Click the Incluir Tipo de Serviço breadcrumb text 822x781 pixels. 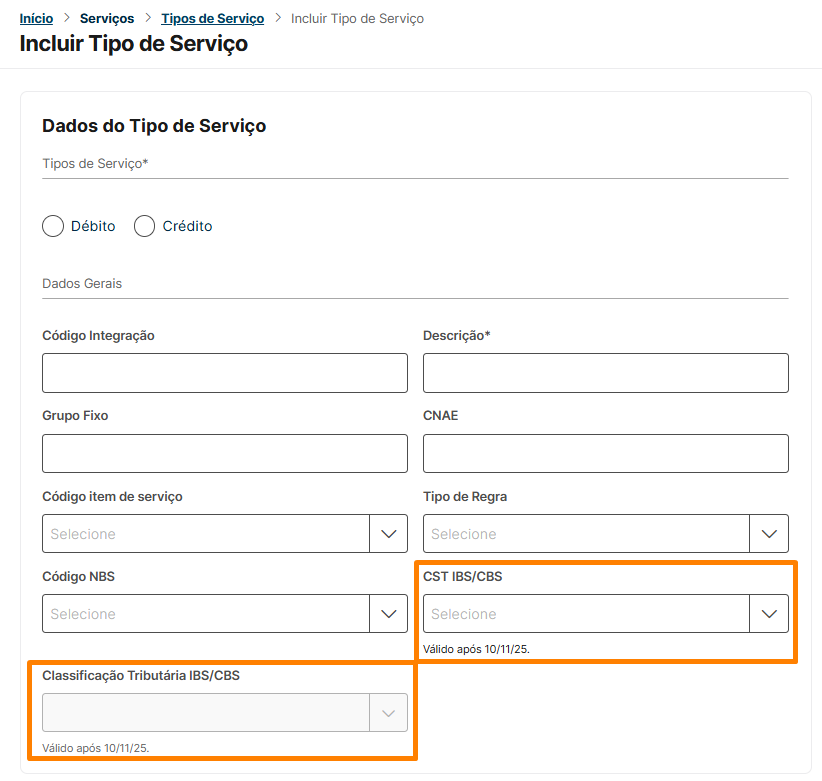(x=357, y=19)
